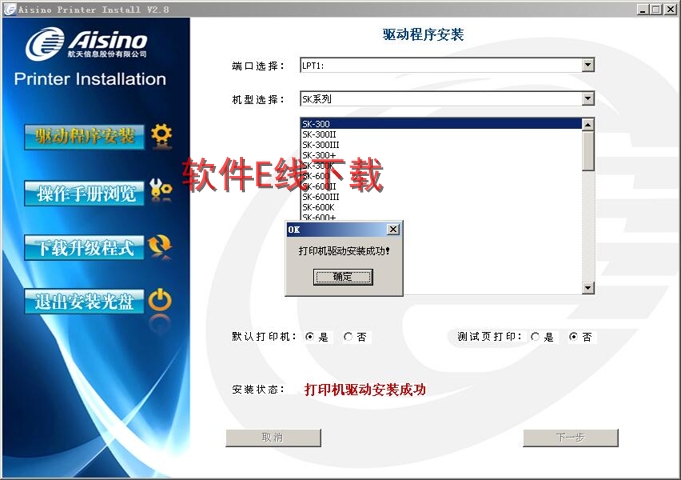Select 否 for 默认打印机

pos(348,337)
